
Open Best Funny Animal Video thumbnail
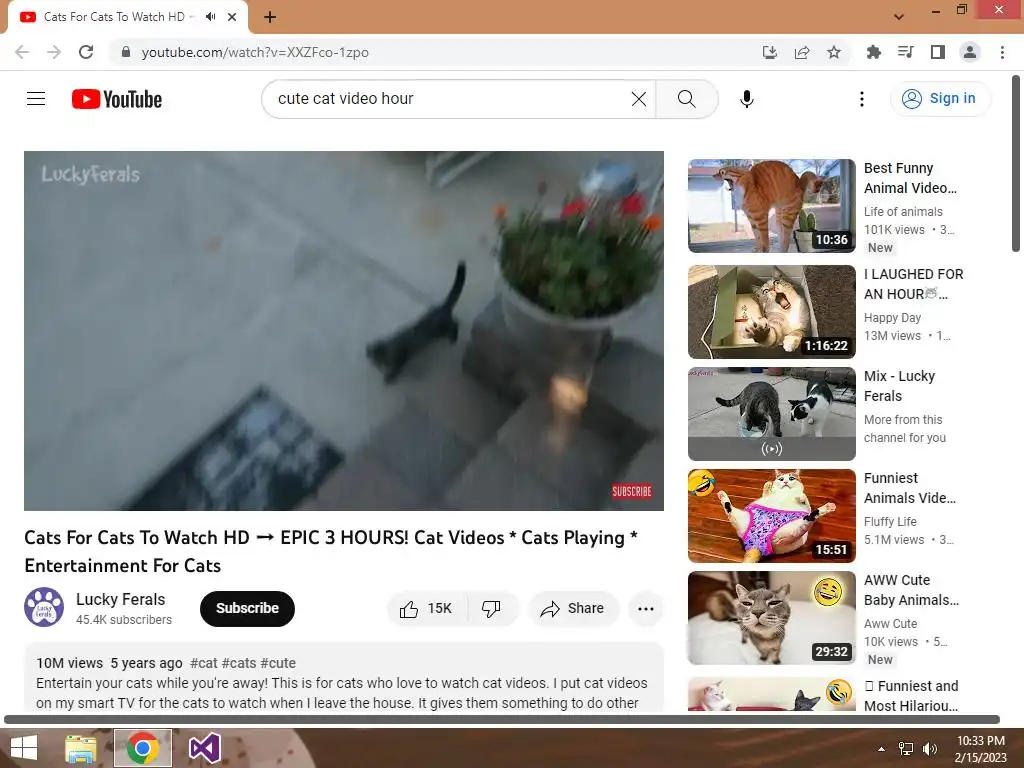pyautogui.click(x=771, y=206)
